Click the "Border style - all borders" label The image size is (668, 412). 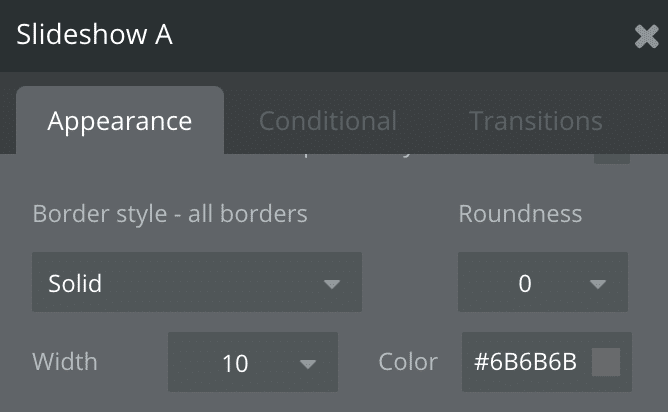(170, 214)
